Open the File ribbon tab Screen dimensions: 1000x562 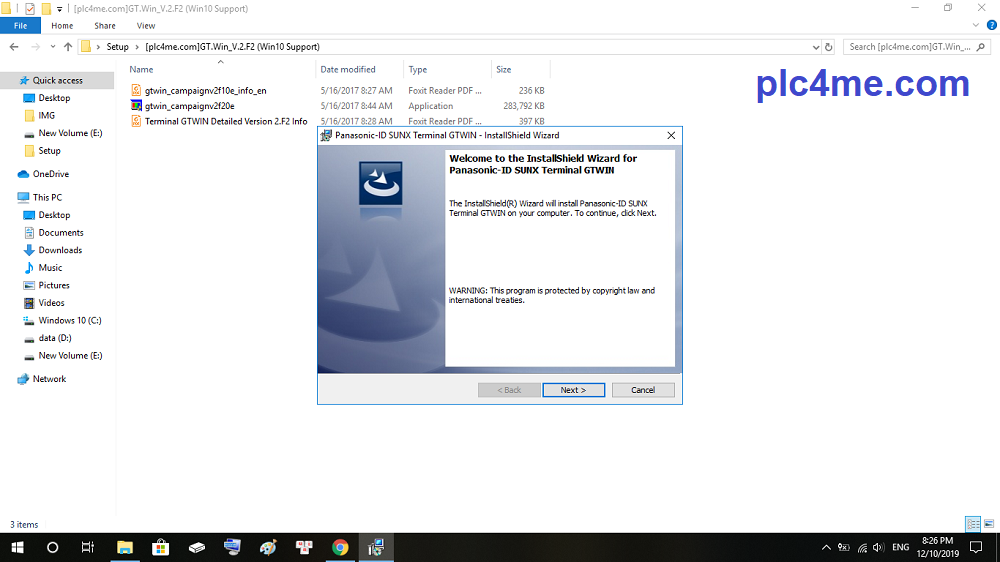(20, 26)
